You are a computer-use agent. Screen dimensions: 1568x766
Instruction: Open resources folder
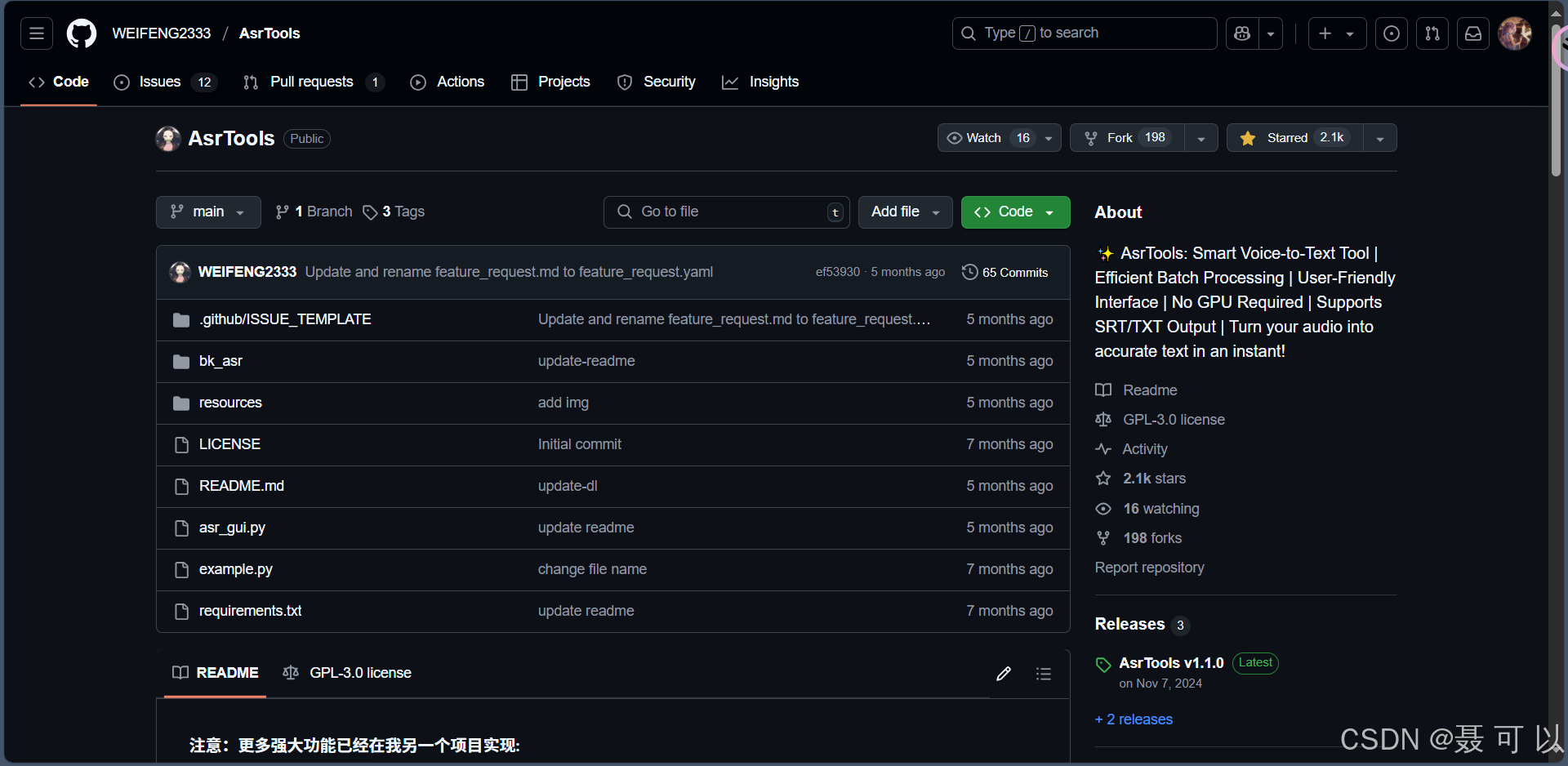coord(230,403)
